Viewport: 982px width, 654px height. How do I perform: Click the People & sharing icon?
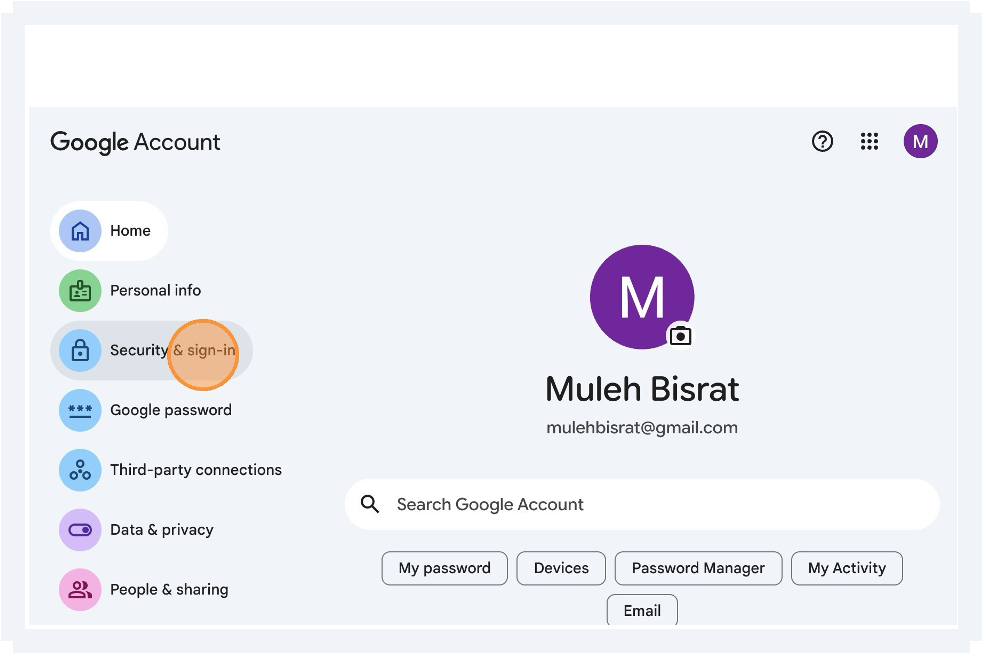coord(80,589)
